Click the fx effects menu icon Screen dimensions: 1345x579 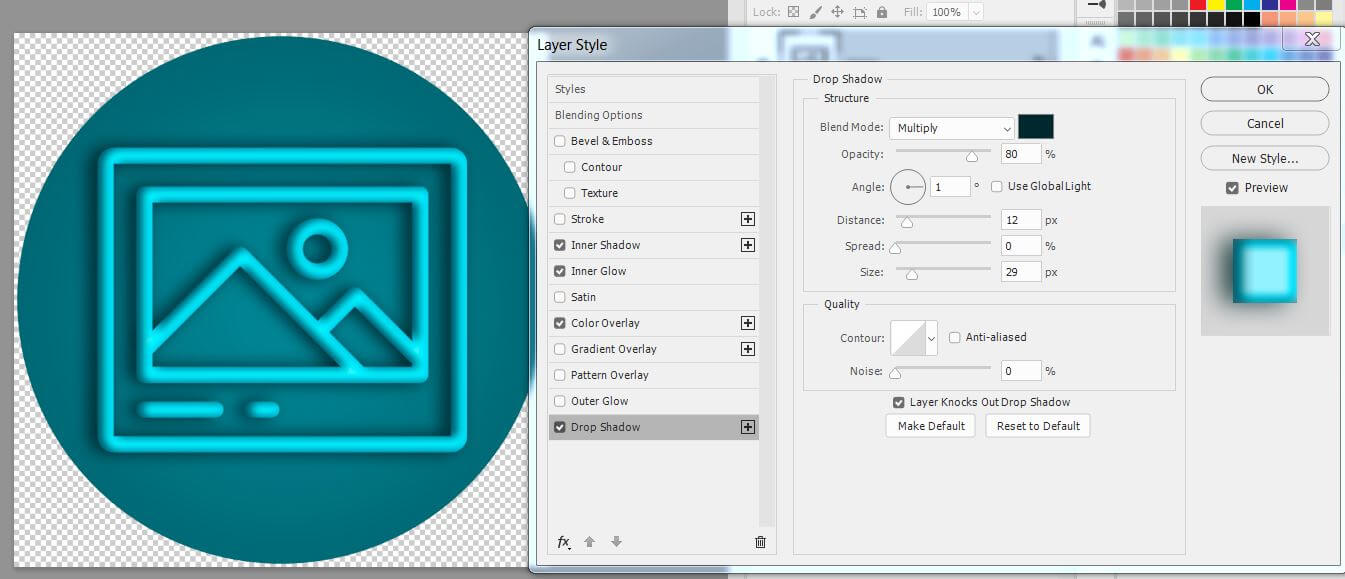(x=563, y=542)
